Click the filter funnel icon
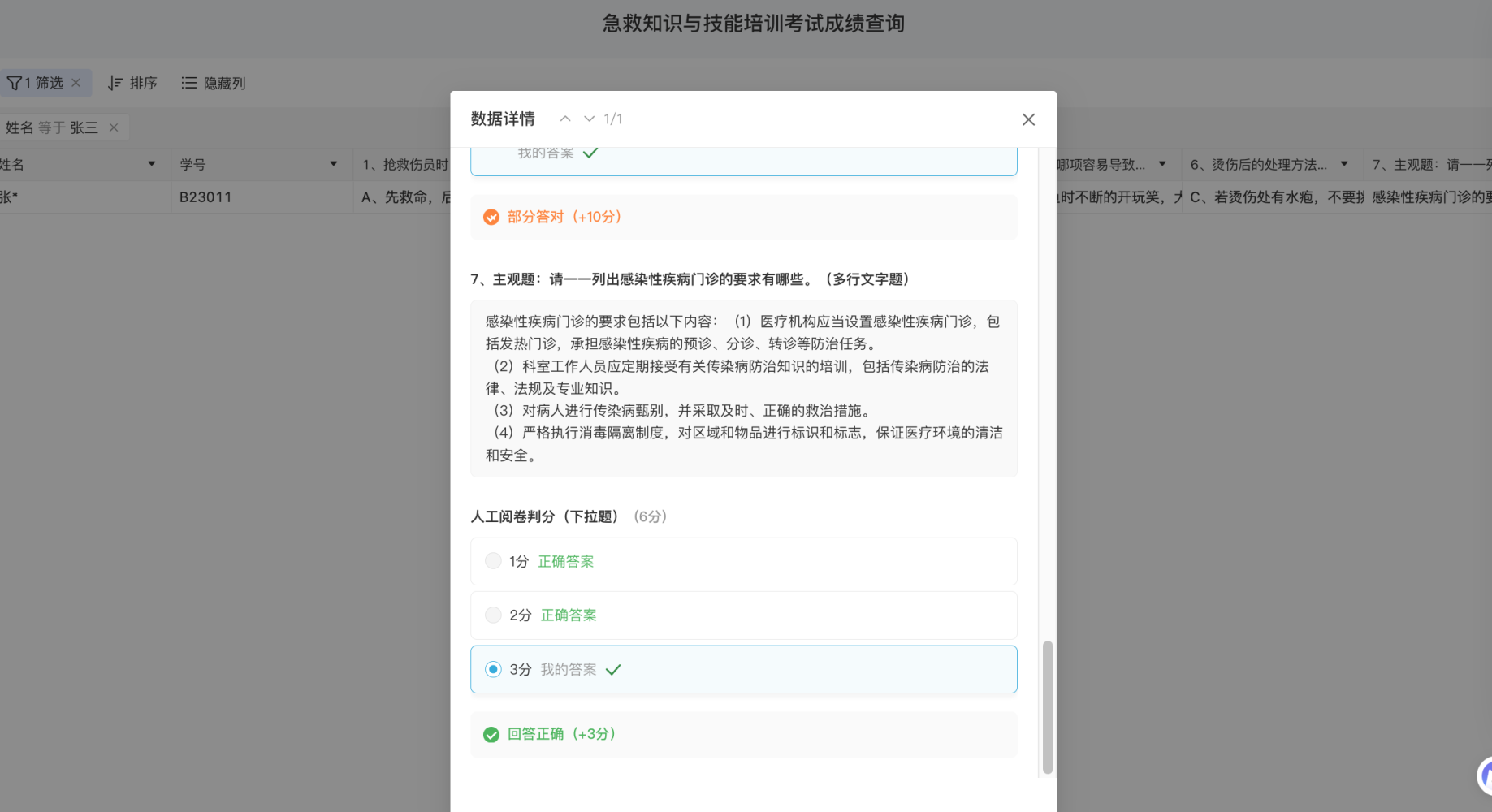This screenshot has height=812, width=1492. 14,83
